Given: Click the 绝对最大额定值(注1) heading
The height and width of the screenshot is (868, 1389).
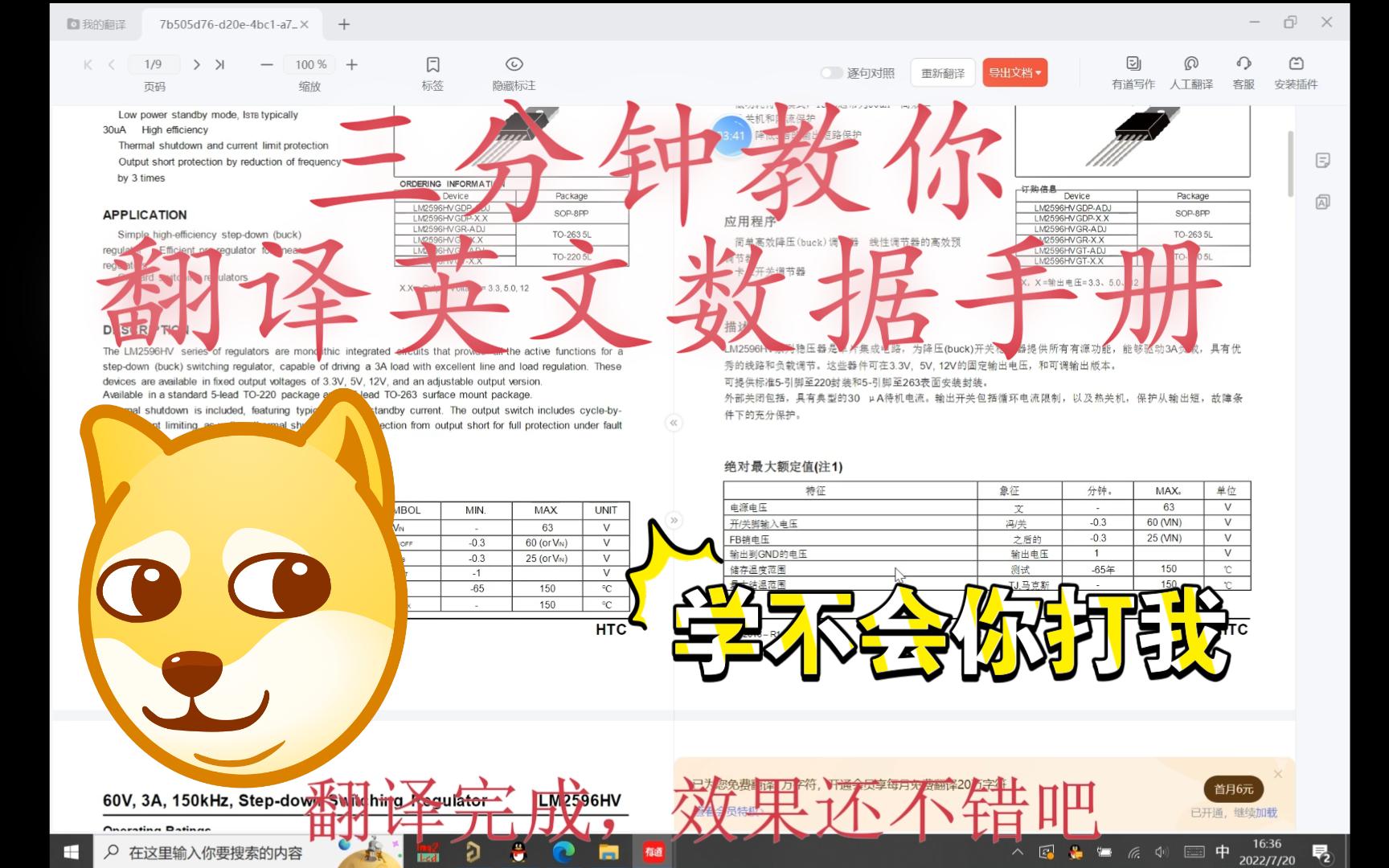Looking at the screenshot, I should click(783, 466).
